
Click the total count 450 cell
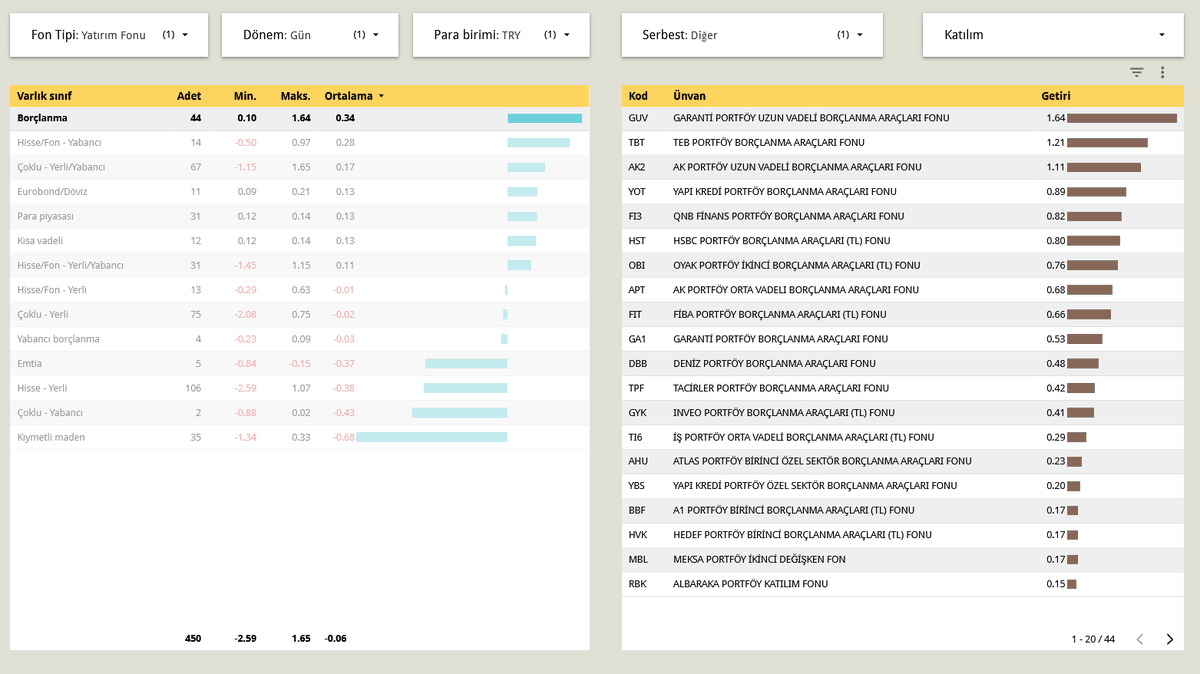192,638
